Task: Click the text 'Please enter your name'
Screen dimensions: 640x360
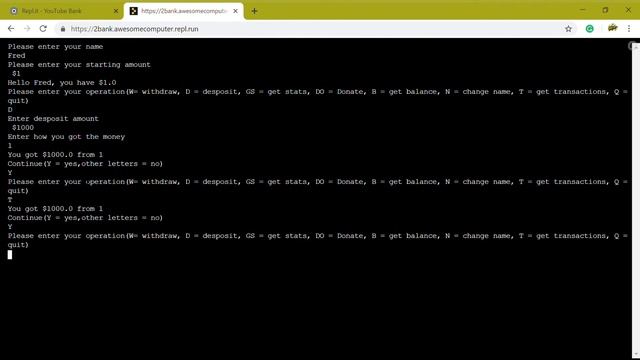Action: 55,47
